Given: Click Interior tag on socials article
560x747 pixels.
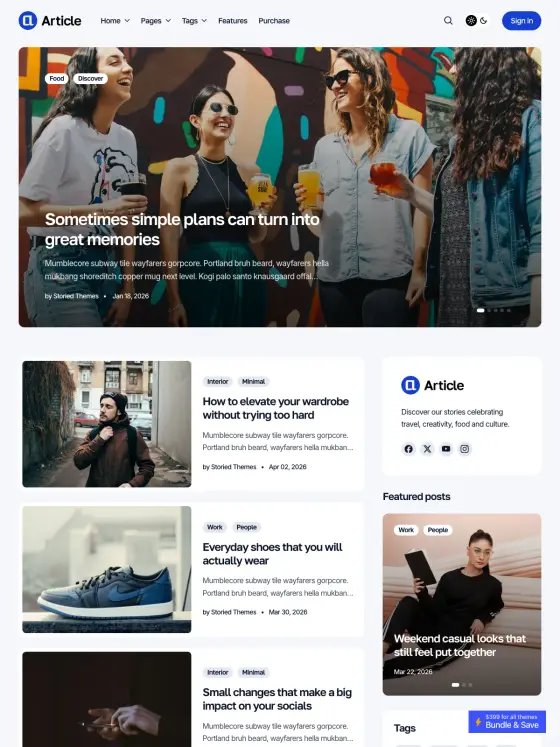Looking at the screenshot, I should click(x=218, y=672).
